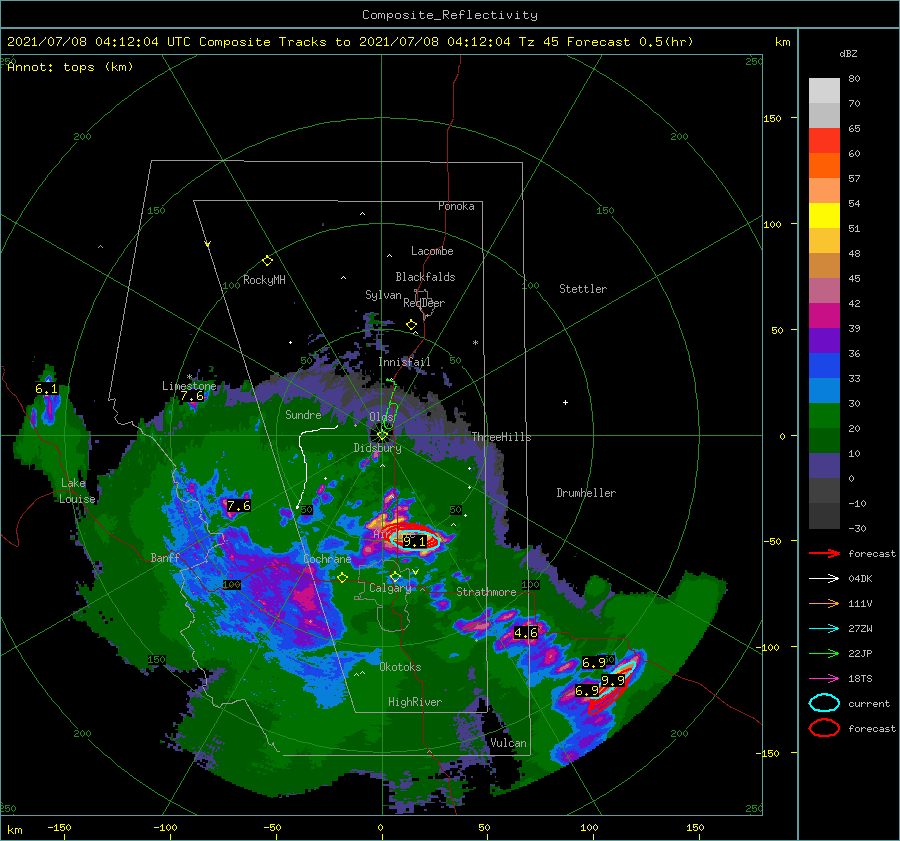
Task: Select the storm cell labeled 9.9
Action: pos(613,681)
